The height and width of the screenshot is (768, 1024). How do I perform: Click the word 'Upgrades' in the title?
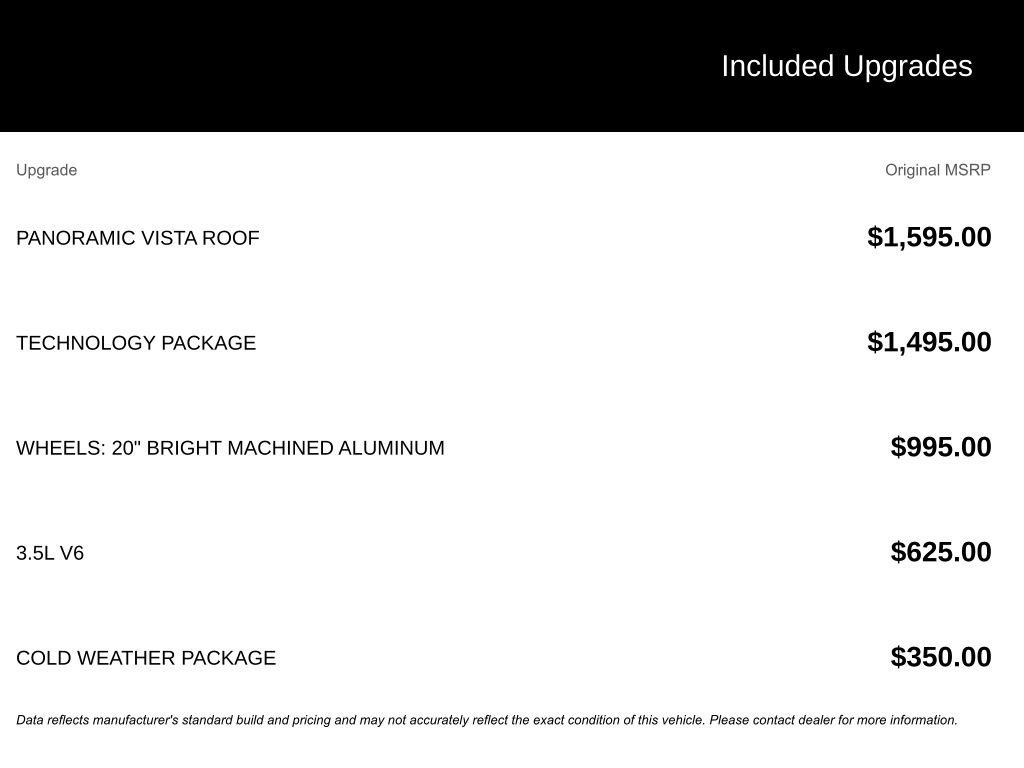[x=908, y=67]
